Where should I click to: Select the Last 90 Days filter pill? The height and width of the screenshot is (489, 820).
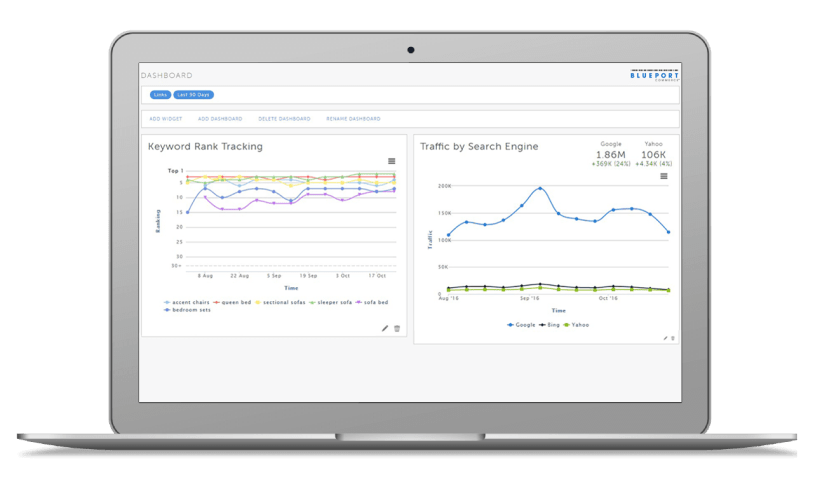click(193, 95)
